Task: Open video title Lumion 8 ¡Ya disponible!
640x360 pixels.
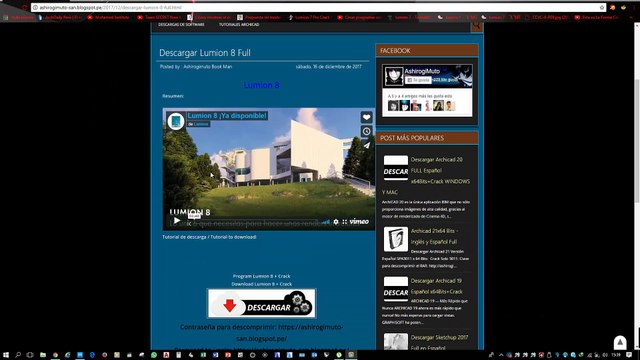Action: click(x=227, y=116)
